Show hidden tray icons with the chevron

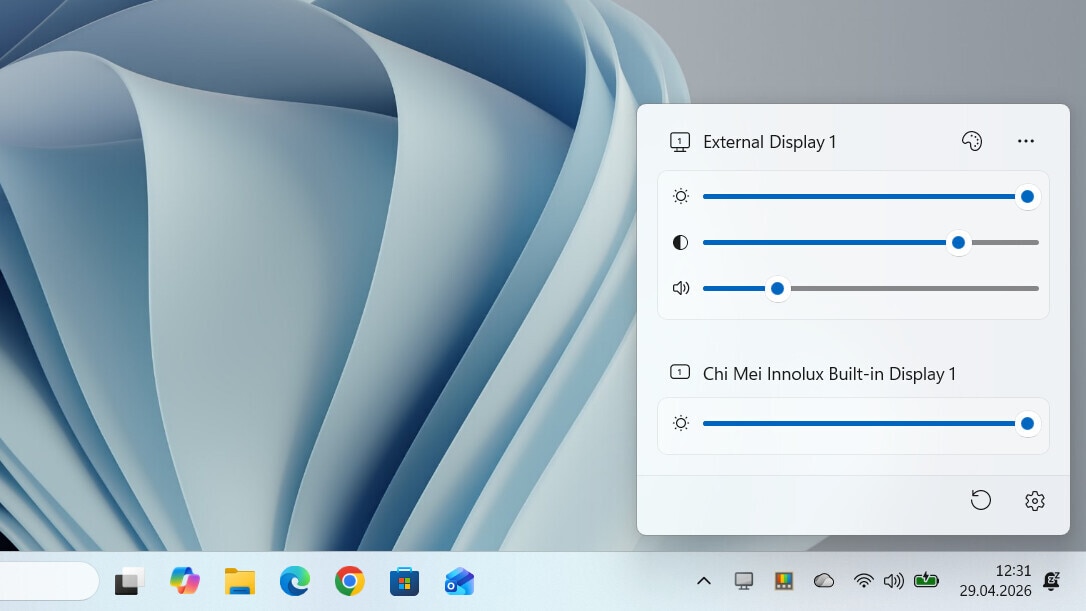pyautogui.click(x=704, y=581)
